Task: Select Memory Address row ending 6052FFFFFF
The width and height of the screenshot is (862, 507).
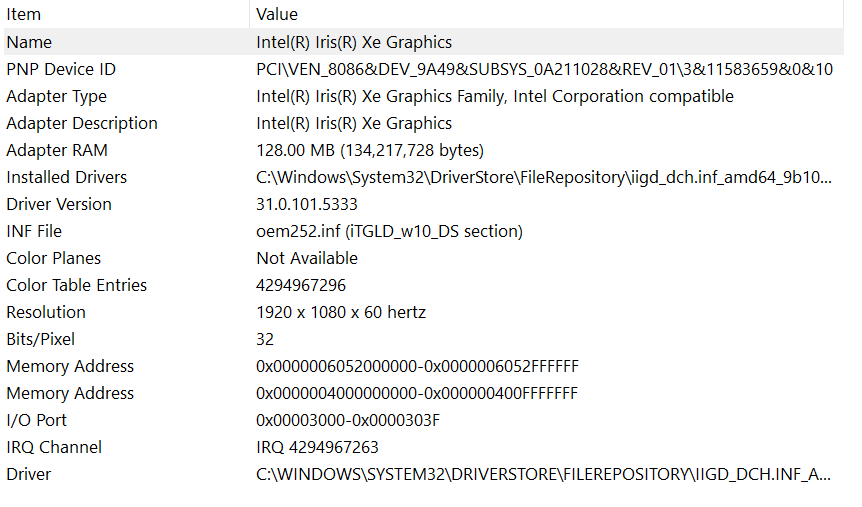Action: (x=423, y=365)
